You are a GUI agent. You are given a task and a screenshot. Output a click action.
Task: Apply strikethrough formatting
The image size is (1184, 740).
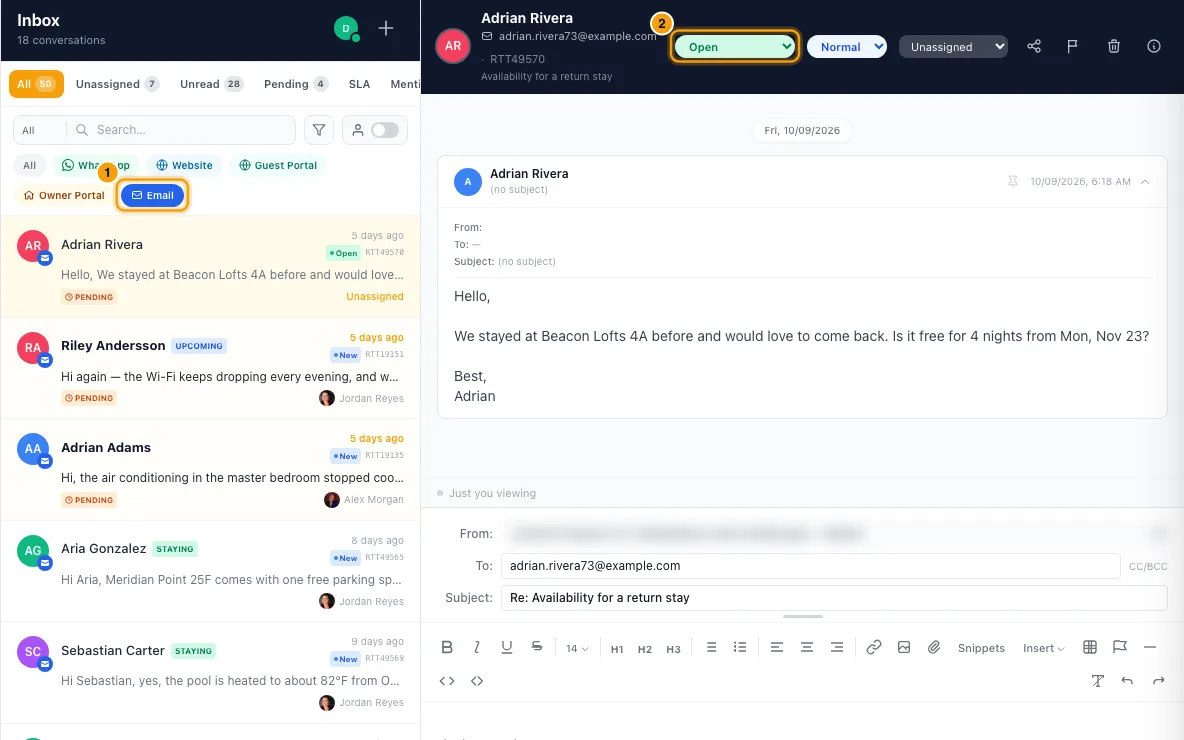[536, 646]
